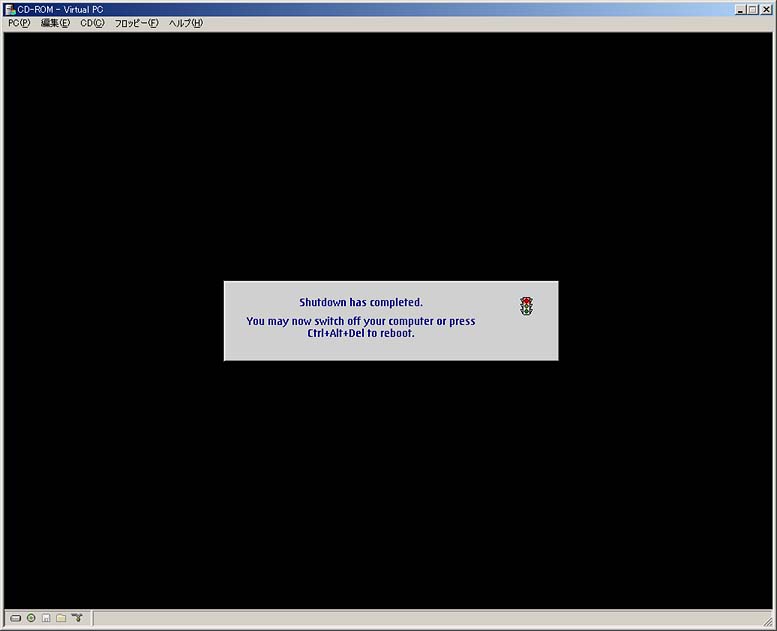This screenshot has width=777, height=631.
Task: Open the 編集(E) menu
Action: [x=55, y=23]
